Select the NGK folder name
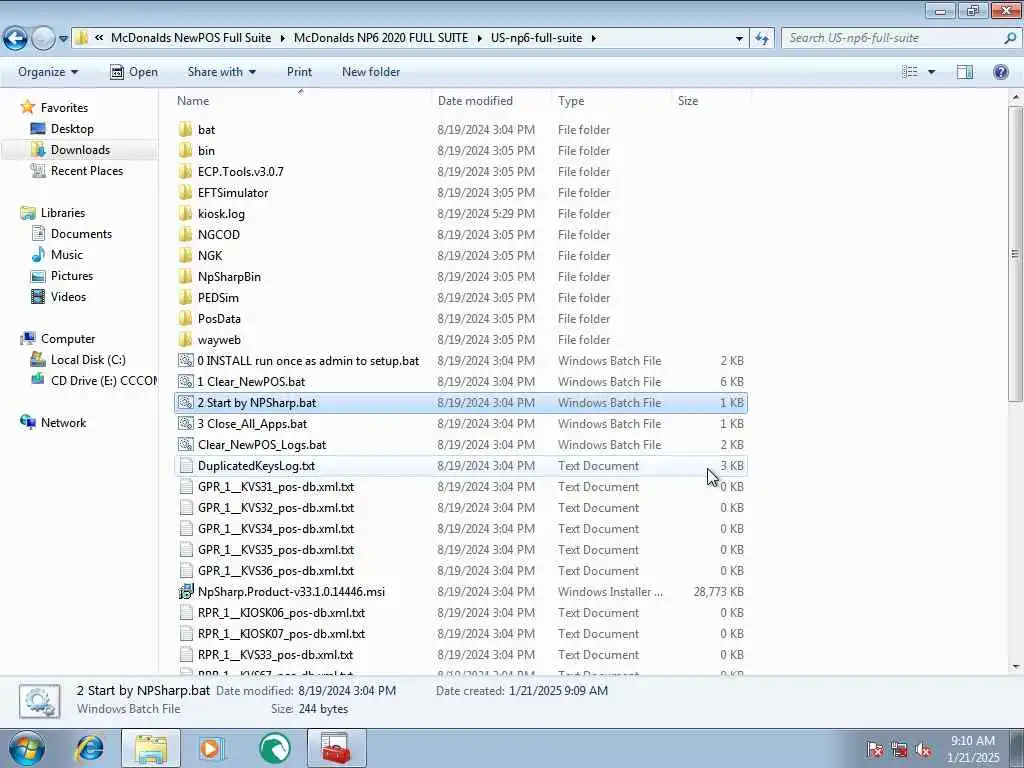The height and width of the screenshot is (768, 1024). pos(210,255)
